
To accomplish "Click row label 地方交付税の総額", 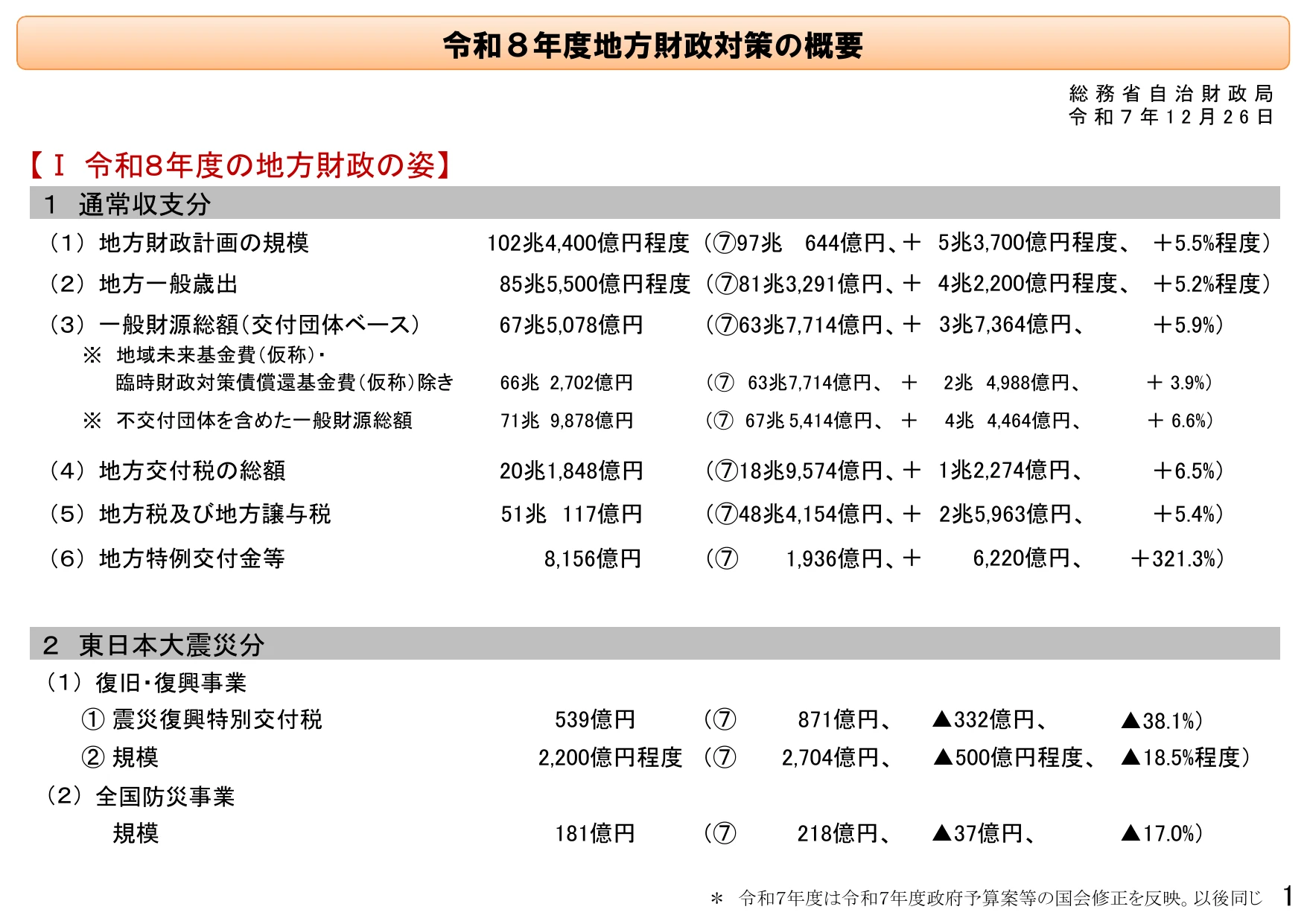I will point(192,471).
